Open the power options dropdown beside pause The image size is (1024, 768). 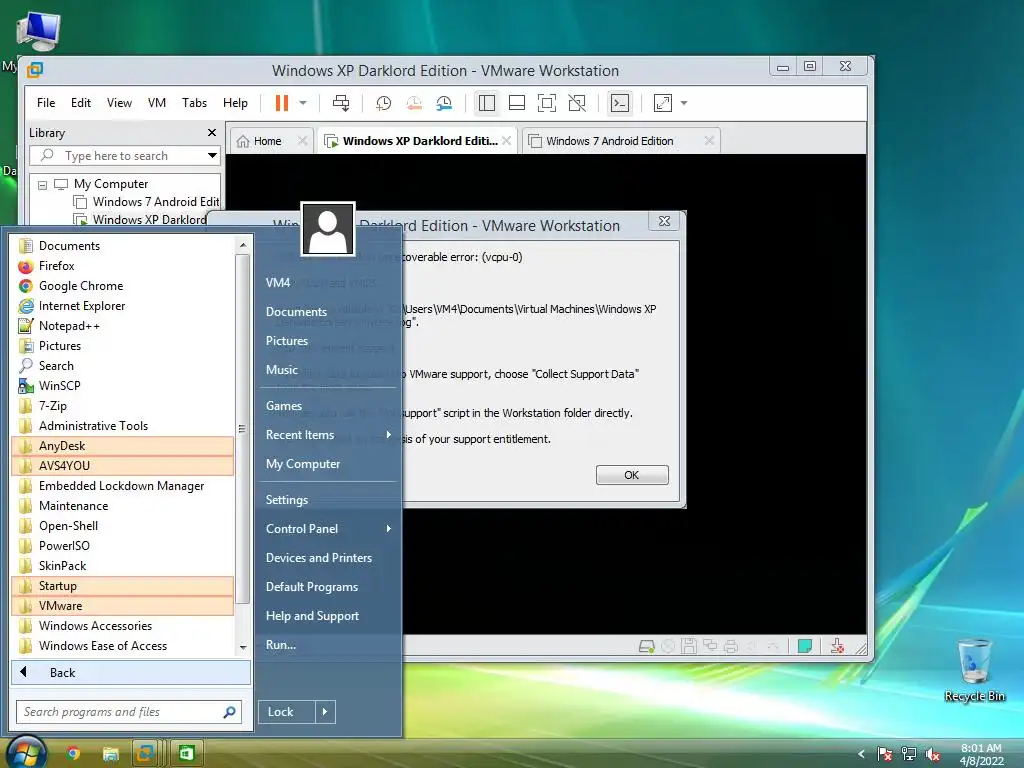pyautogui.click(x=303, y=103)
